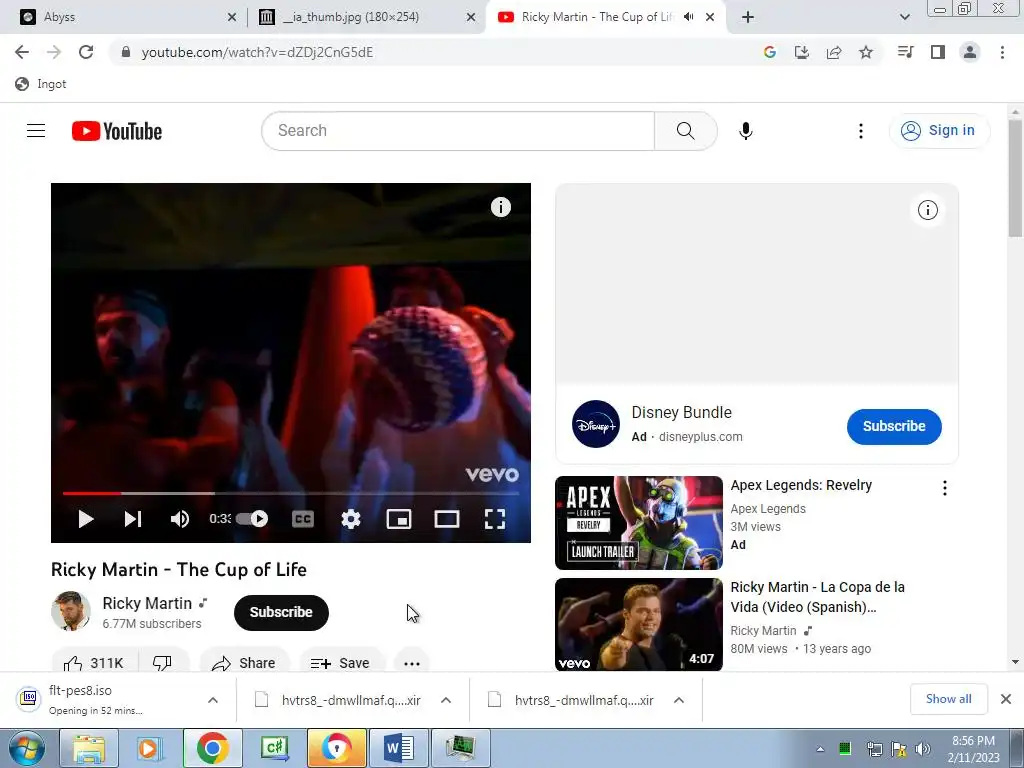
Task: Open Chrome profile avatar
Action: (x=970, y=52)
